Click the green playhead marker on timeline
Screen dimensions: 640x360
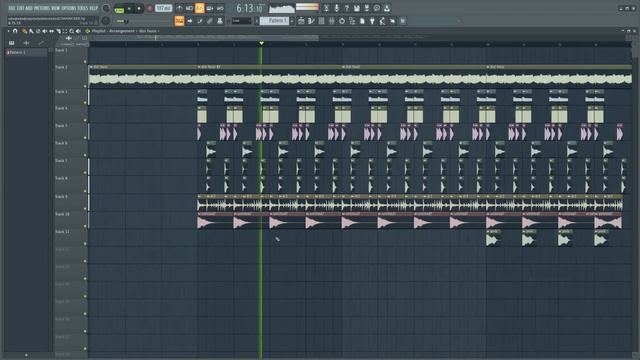point(262,43)
